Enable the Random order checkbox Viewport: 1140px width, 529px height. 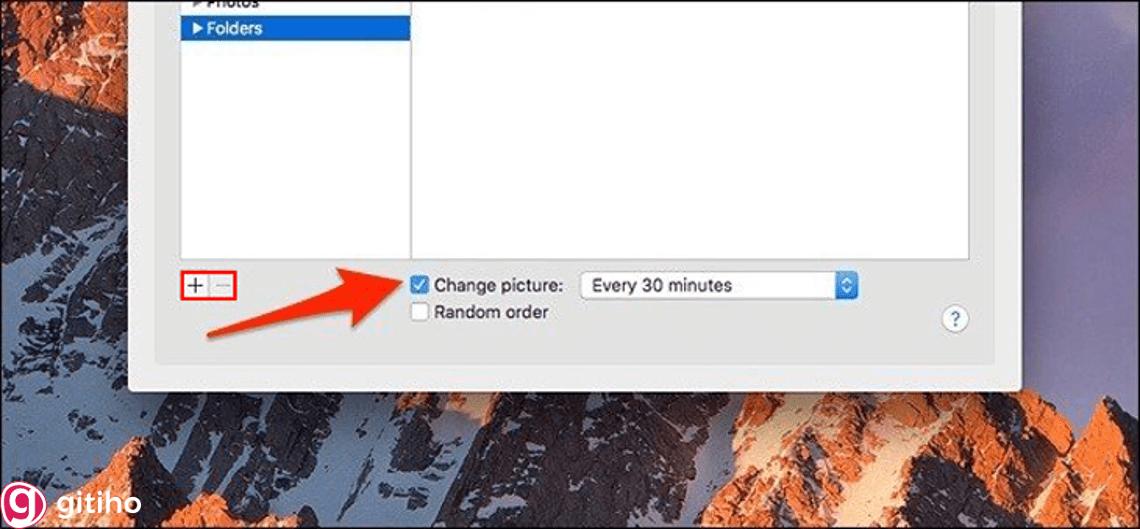click(x=420, y=312)
